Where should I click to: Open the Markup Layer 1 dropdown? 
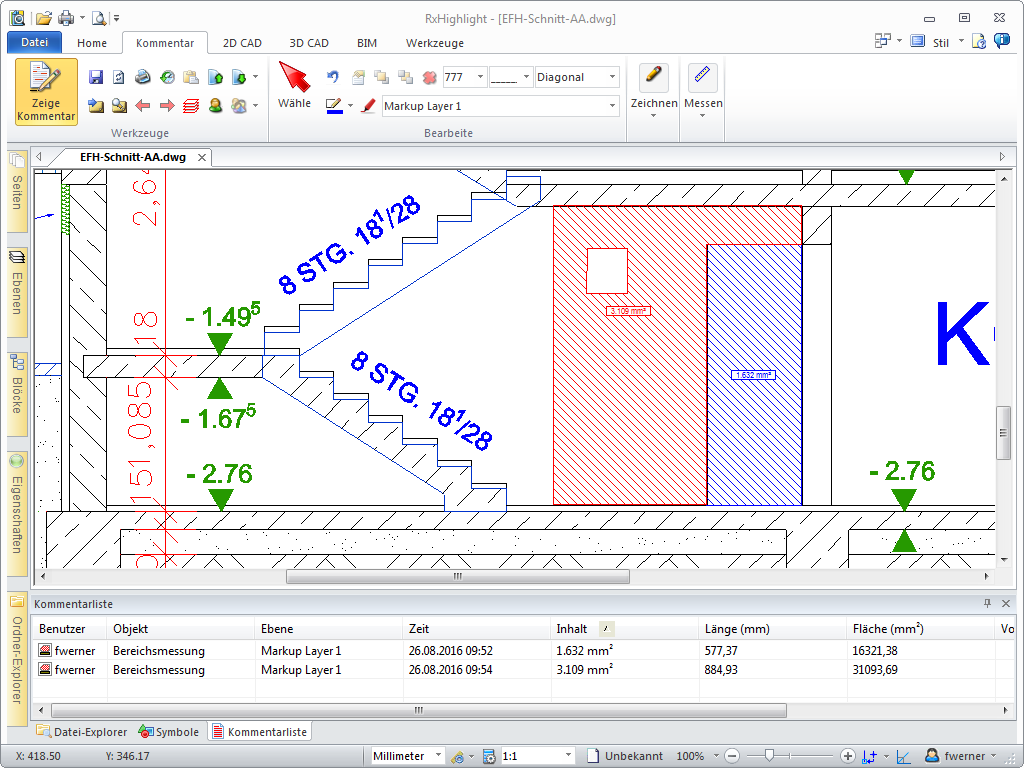pyautogui.click(x=613, y=106)
